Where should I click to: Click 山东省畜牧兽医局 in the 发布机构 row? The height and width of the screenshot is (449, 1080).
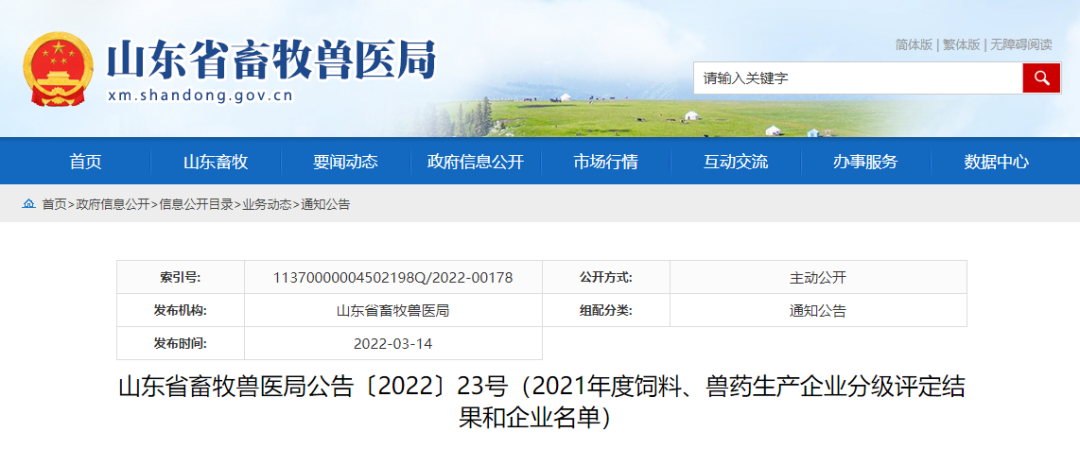pos(393,311)
